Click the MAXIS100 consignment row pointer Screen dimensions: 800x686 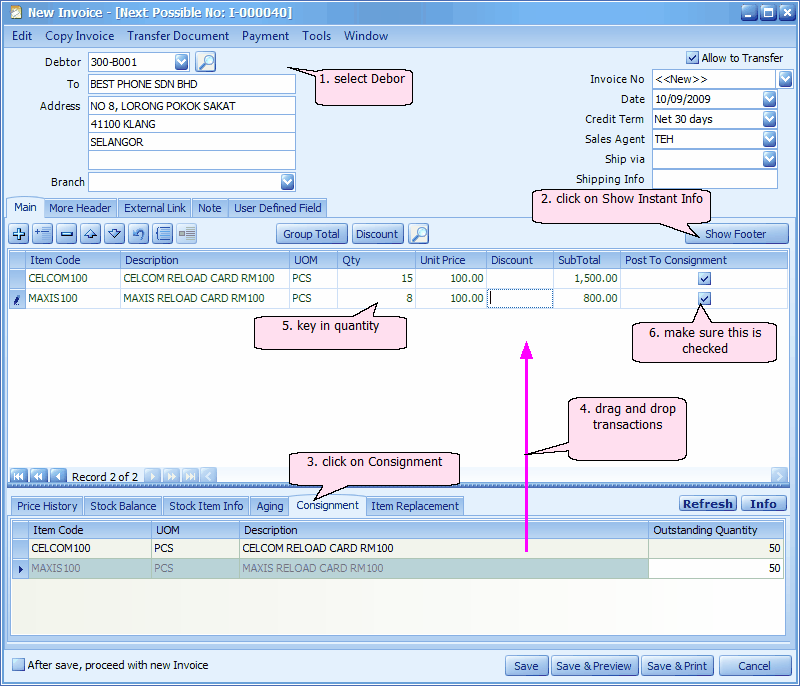[x=20, y=569]
